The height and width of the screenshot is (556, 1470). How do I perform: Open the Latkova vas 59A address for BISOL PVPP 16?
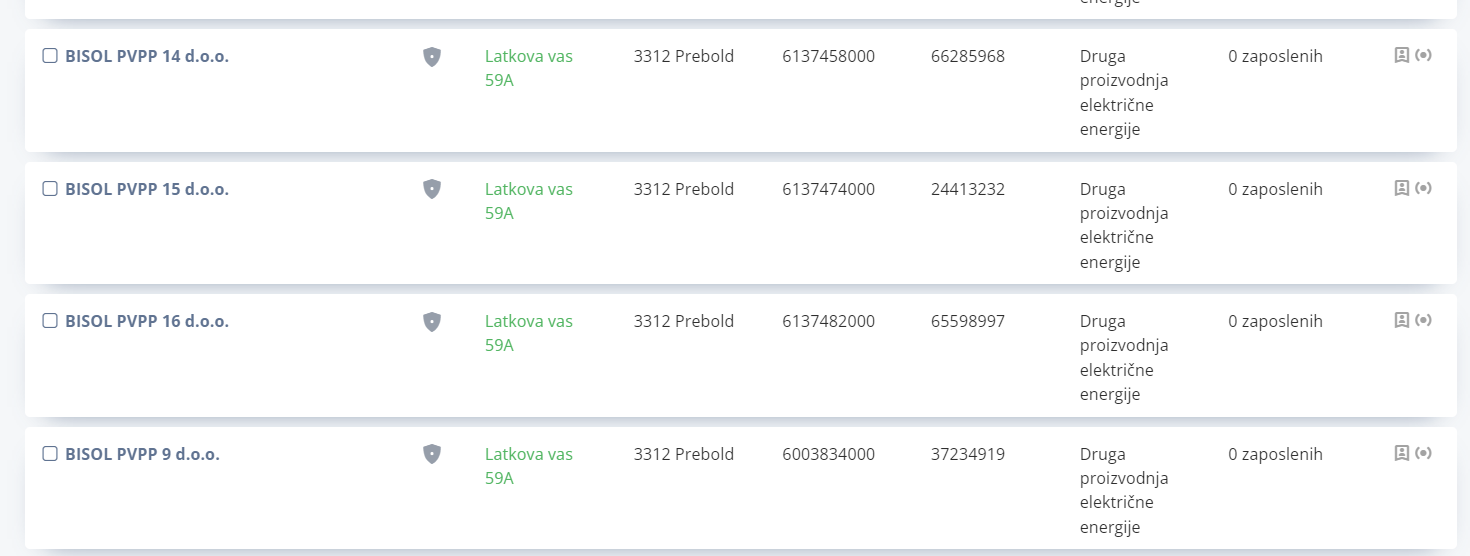point(529,333)
